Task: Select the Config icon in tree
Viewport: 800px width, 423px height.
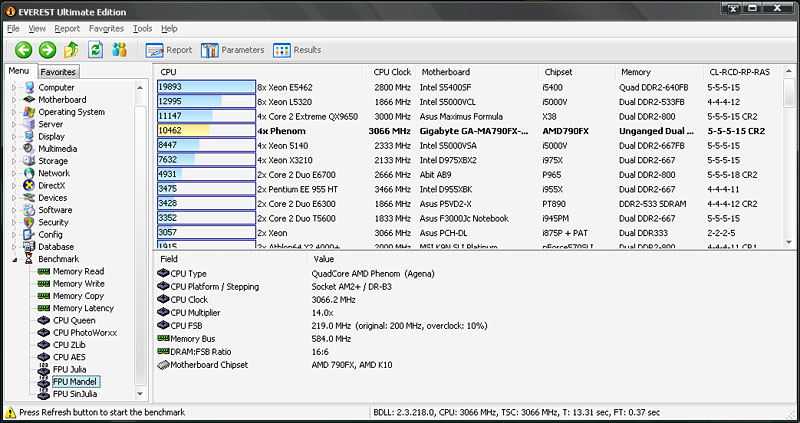Action: [x=30, y=234]
